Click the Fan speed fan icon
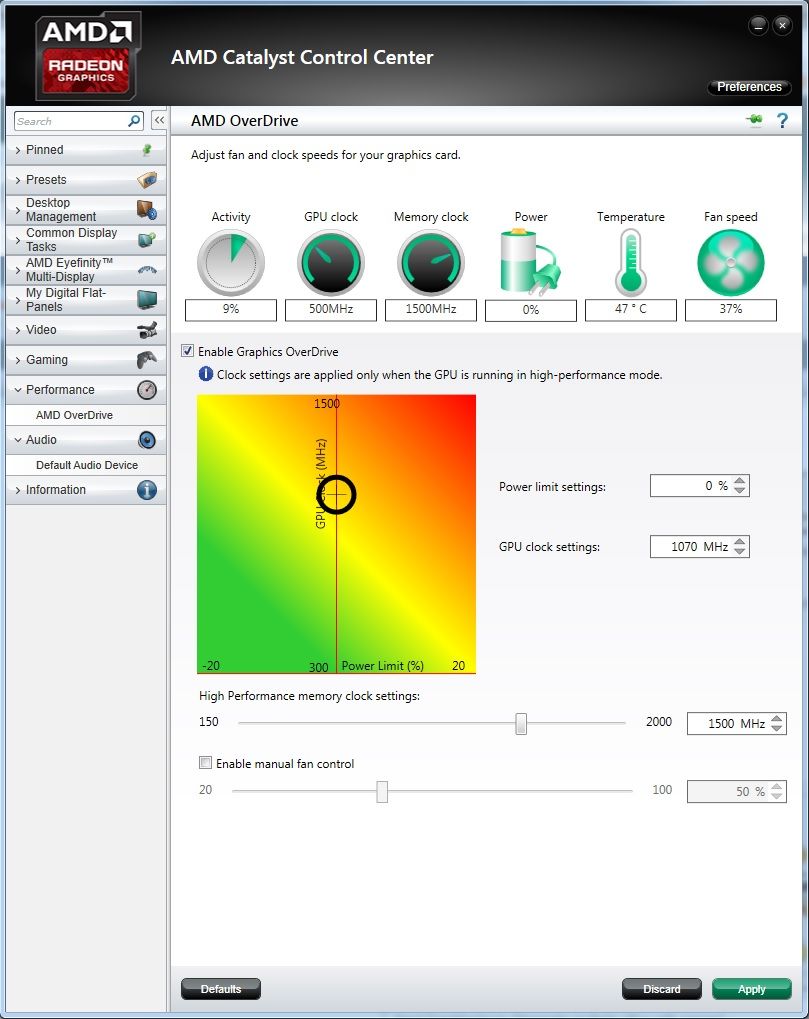The height and width of the screenshot is (1019, 809). click(x=730, y=263)
